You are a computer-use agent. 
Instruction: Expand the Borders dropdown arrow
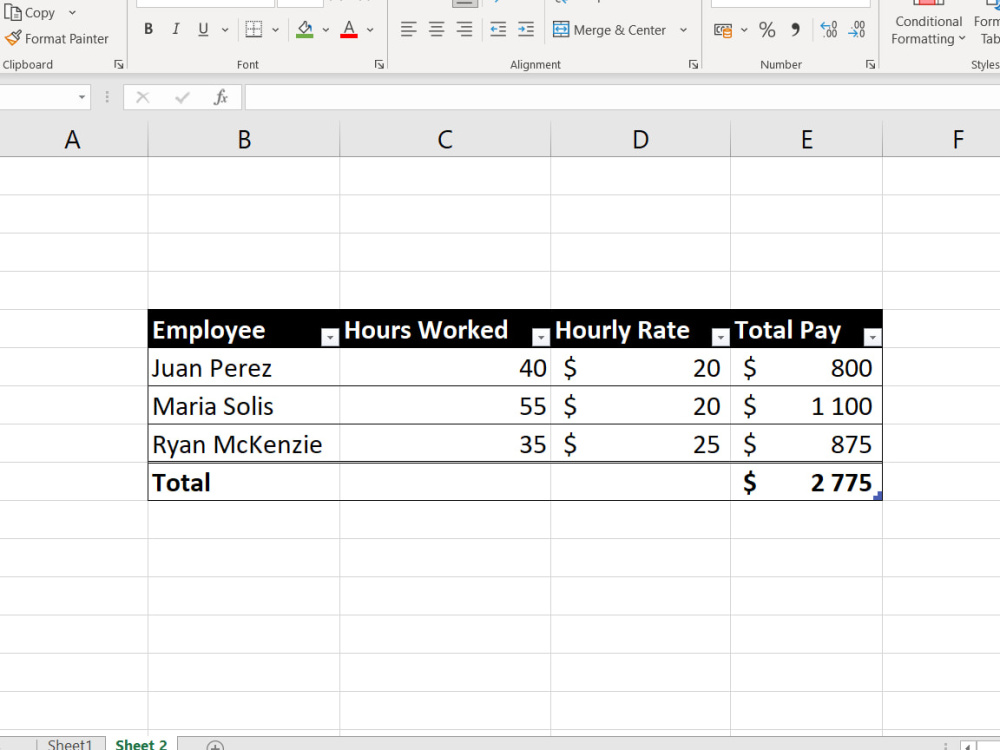click(276, 30)
